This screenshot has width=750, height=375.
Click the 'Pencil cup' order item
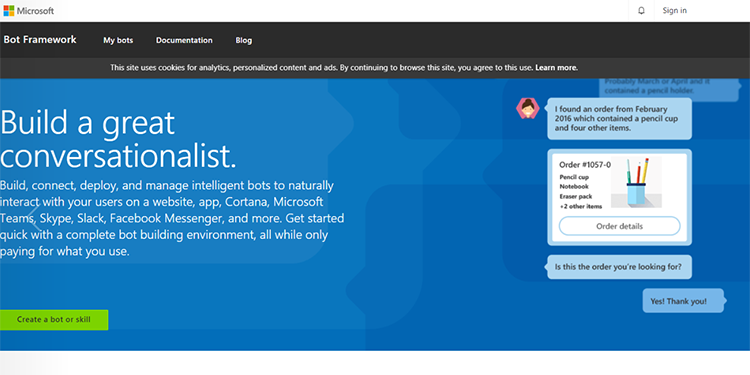(x=574, y=177)
